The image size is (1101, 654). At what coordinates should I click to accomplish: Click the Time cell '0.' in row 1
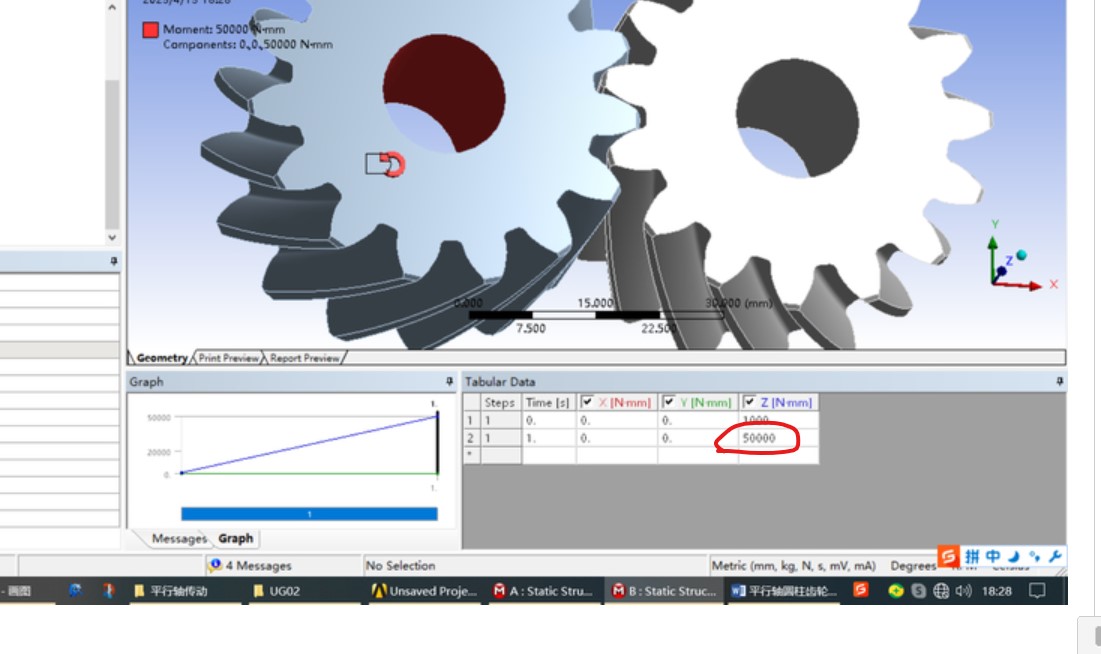(x=548, y=420)
